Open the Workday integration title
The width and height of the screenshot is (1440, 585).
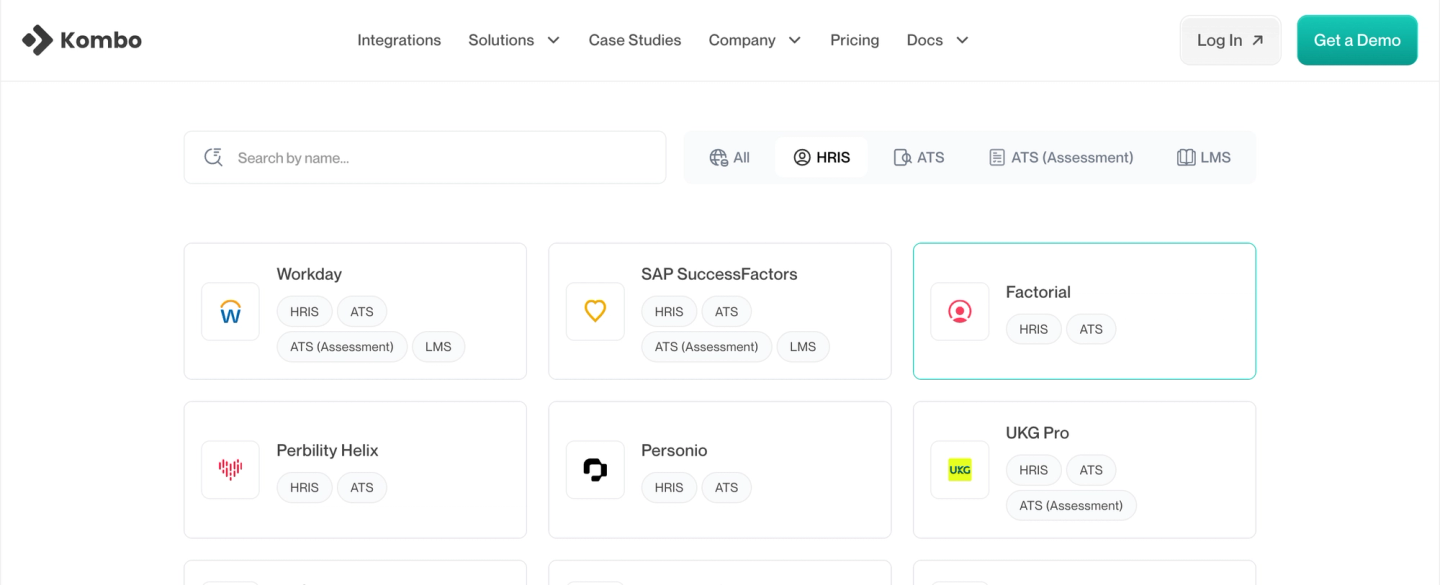309,274
